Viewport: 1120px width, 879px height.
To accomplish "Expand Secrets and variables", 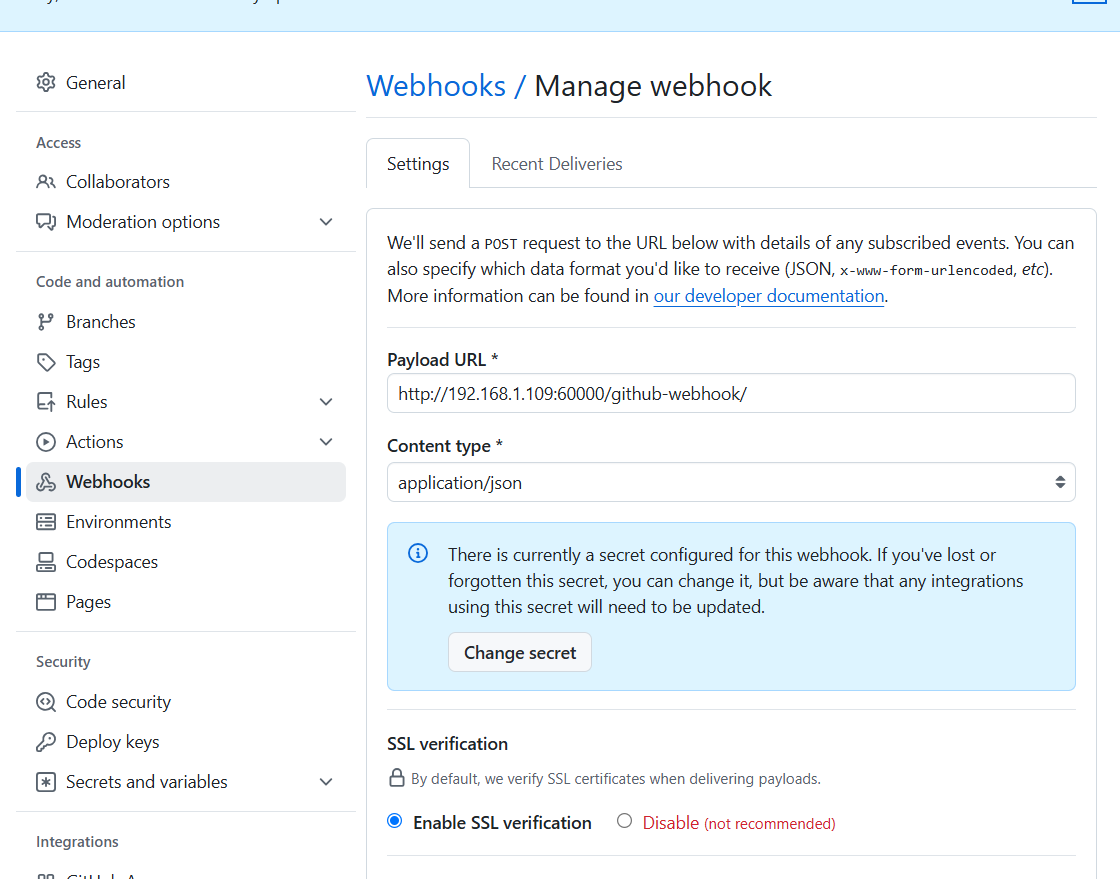I will pos(326,781).
